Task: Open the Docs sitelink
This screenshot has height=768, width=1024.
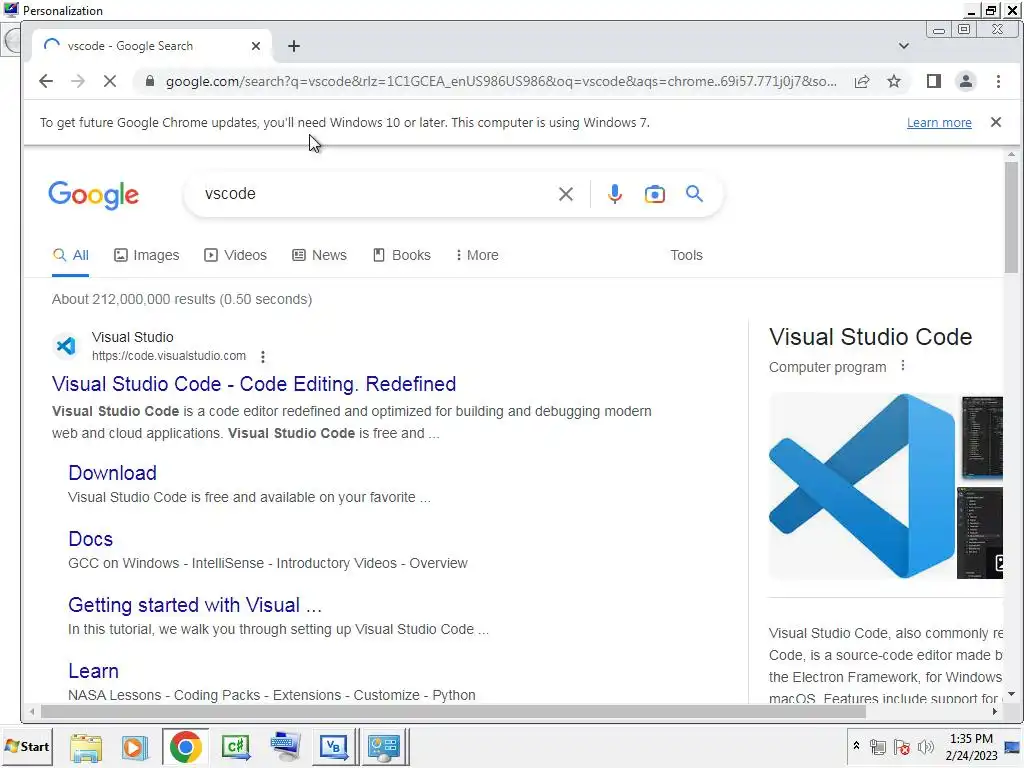Action: point(91,539)
